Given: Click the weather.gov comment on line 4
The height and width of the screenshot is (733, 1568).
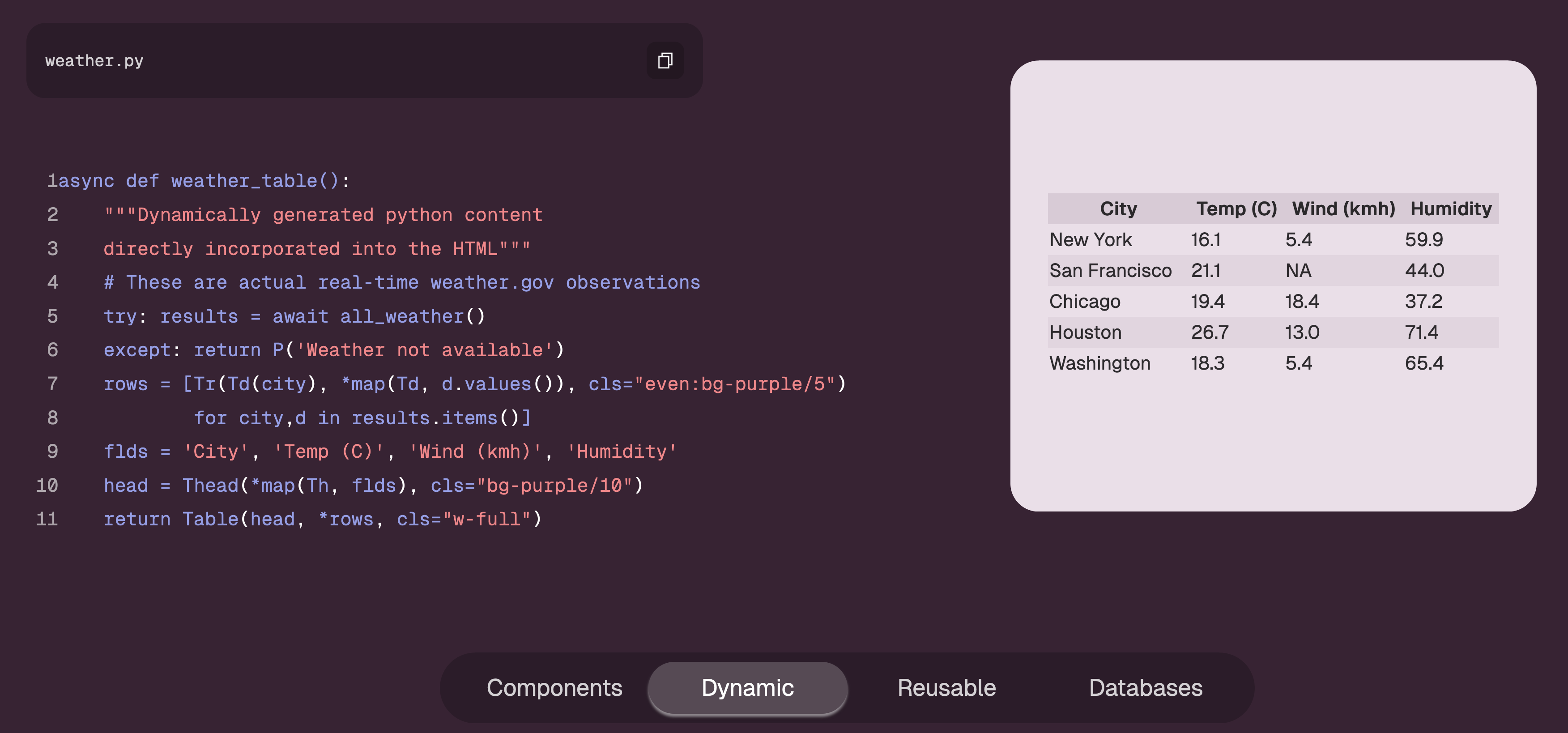Looking at the screenshot, I should tap(402, 282).
